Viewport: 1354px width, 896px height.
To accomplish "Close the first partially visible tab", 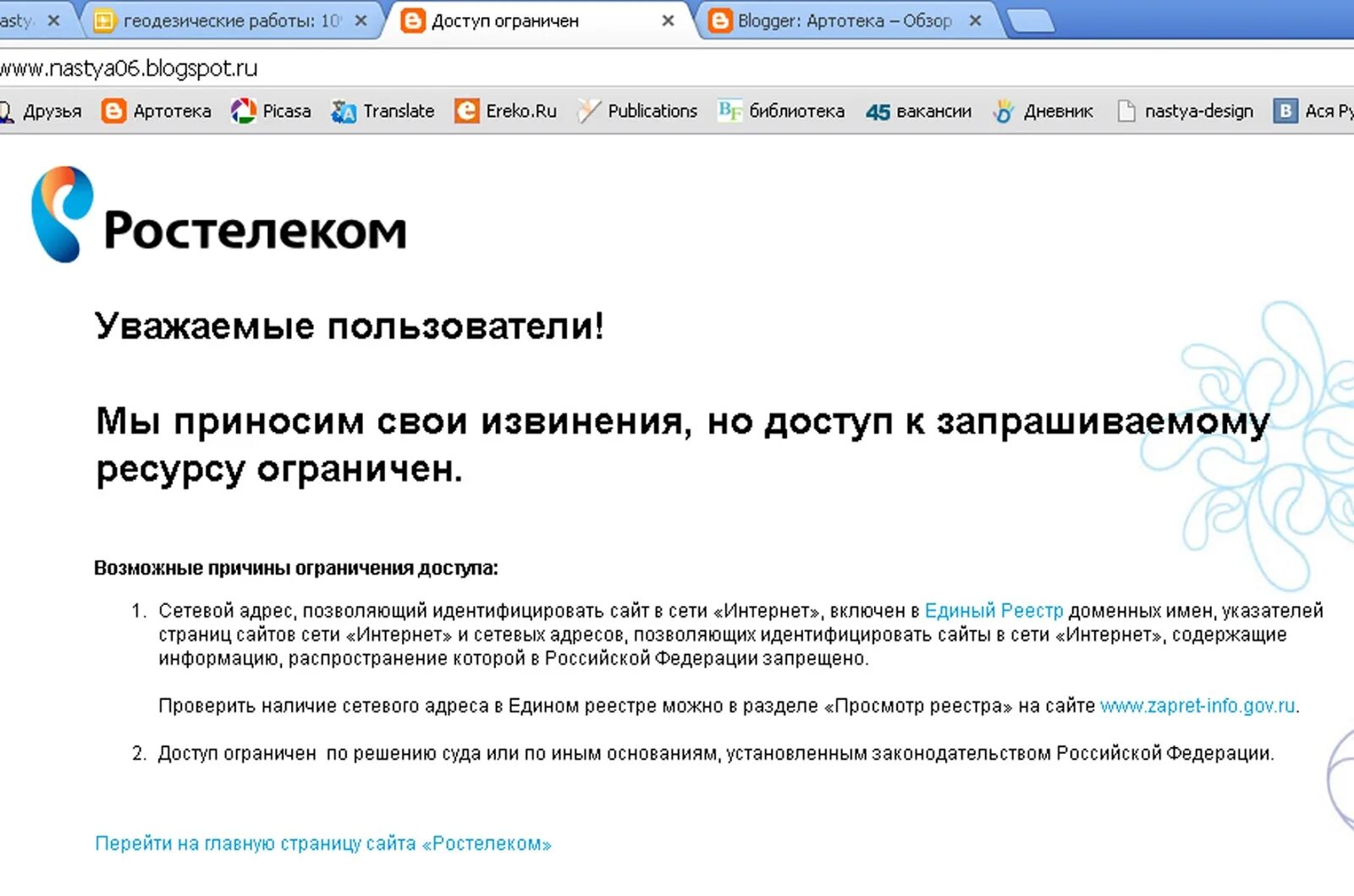I will 54,21.
